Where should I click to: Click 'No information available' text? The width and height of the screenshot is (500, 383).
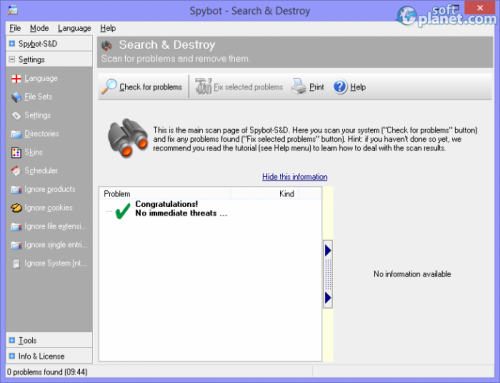[412, 274]
